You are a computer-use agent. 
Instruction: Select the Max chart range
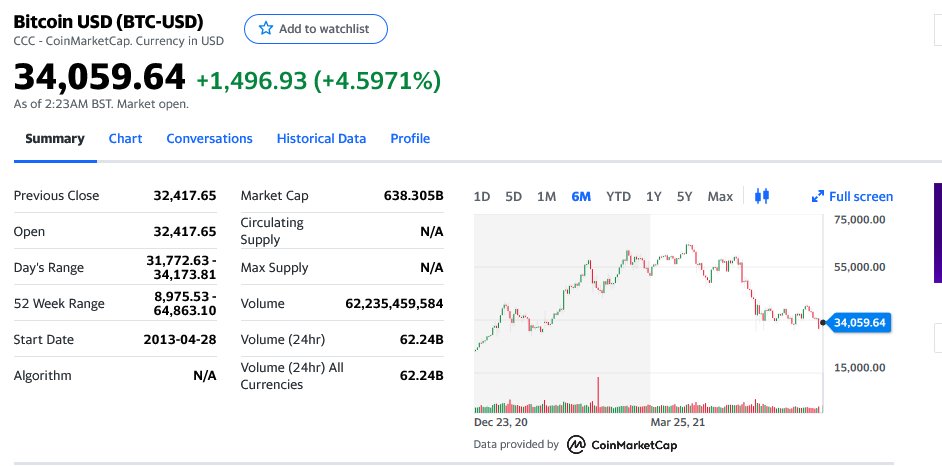point(720,196)
